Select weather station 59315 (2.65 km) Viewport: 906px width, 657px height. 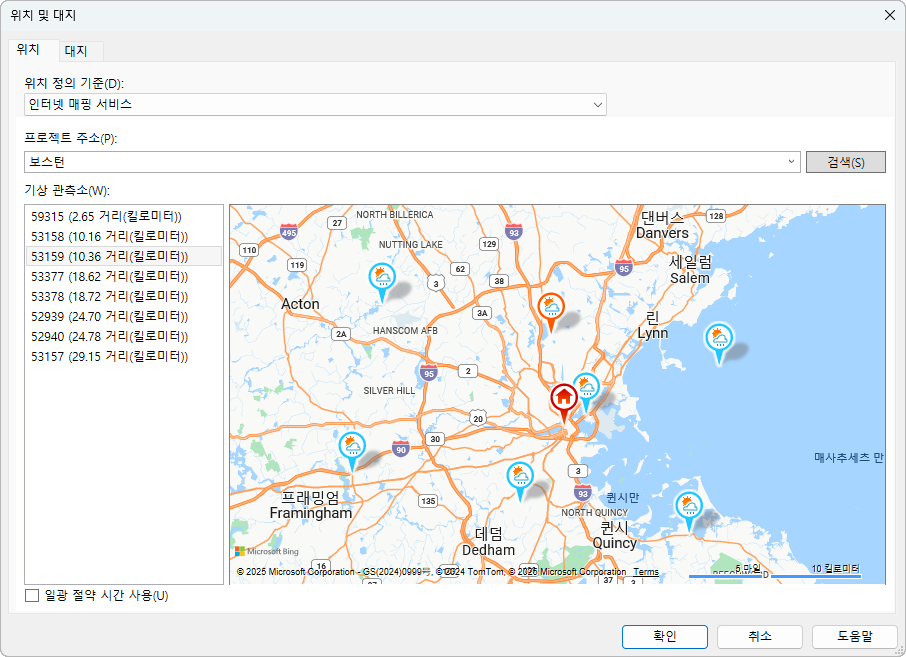click(124, 217)
